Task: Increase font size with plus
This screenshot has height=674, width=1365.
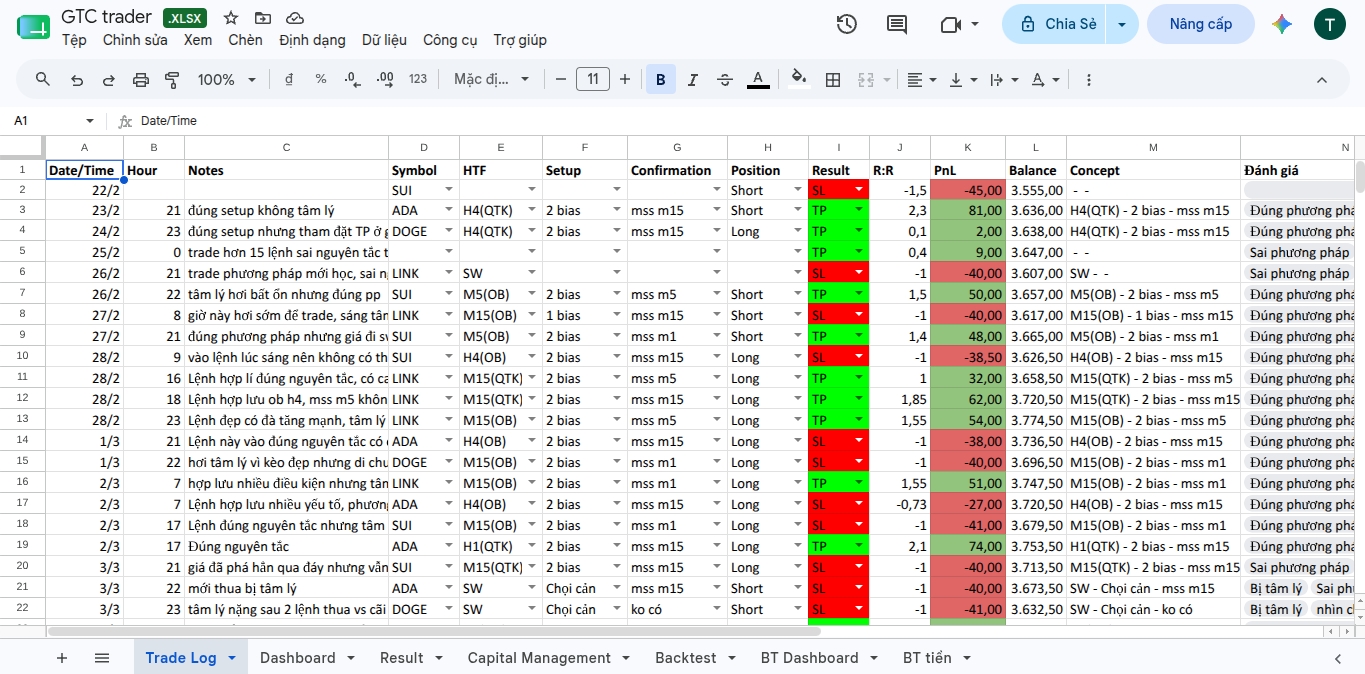Action: (625, 79)
